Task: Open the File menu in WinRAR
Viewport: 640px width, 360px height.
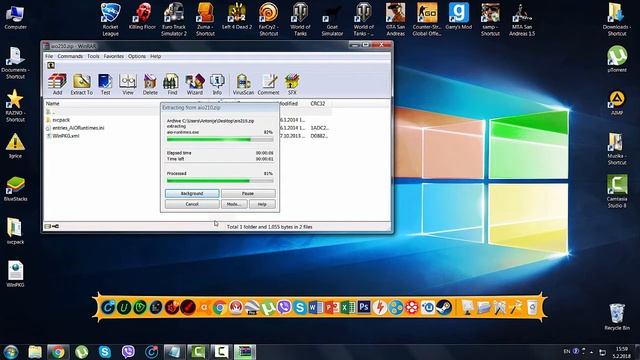Action: pyautogui.click(x=49, y=56)
